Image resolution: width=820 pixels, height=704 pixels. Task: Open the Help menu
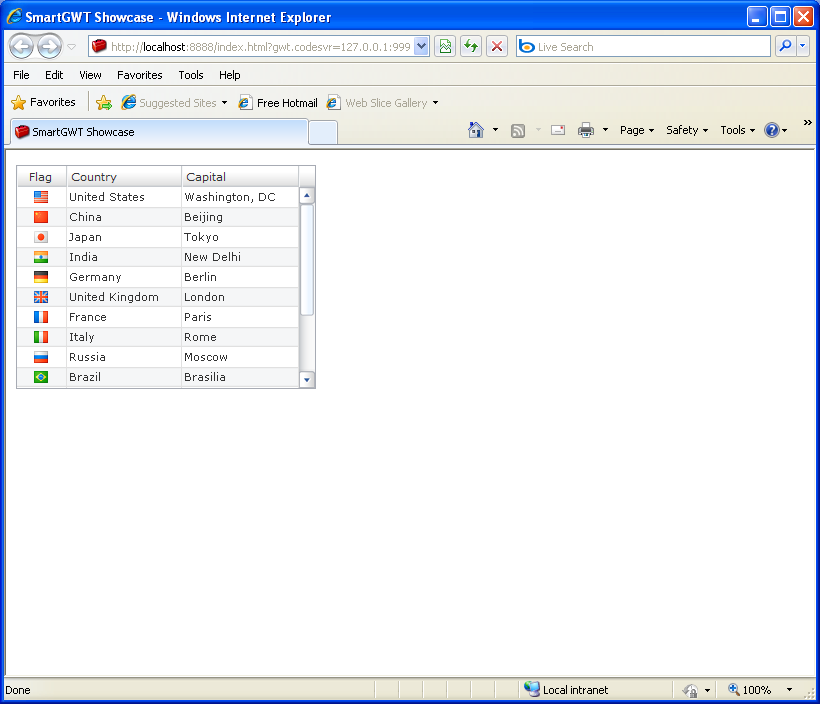pyautogui.click(x=230, y=75)
